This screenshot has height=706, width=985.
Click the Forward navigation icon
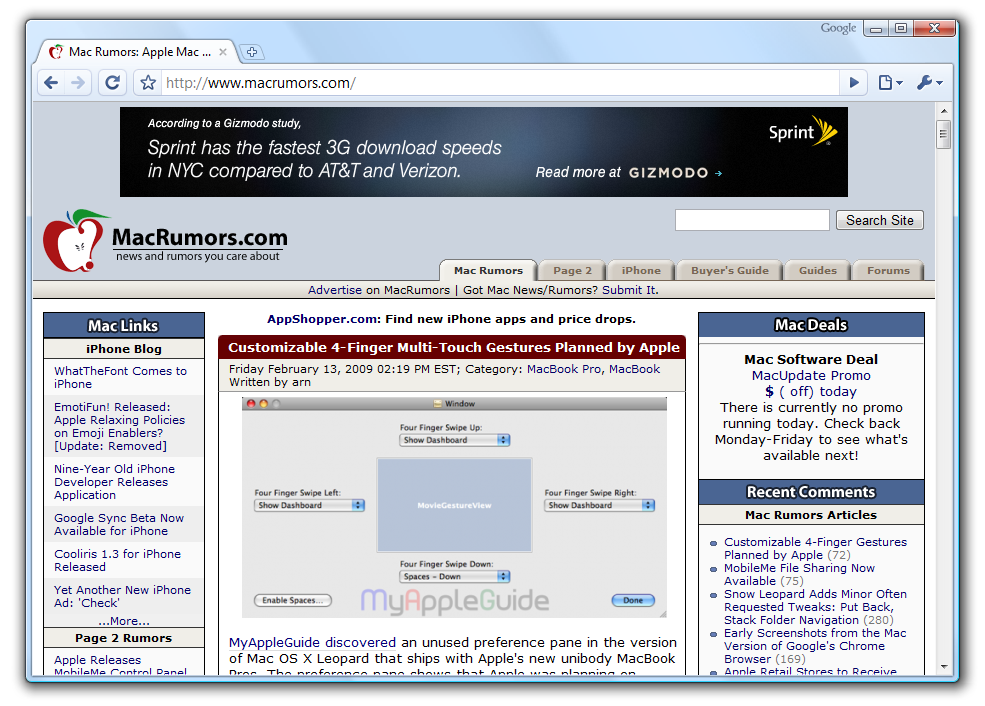tap(78, 82)
